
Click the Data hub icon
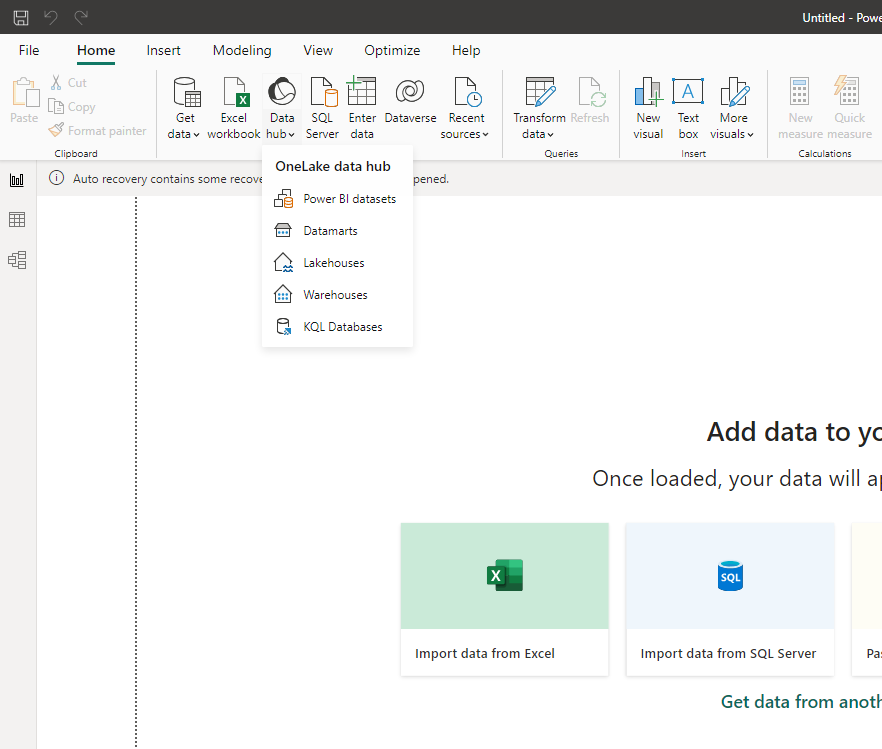[x=281, y=92]
